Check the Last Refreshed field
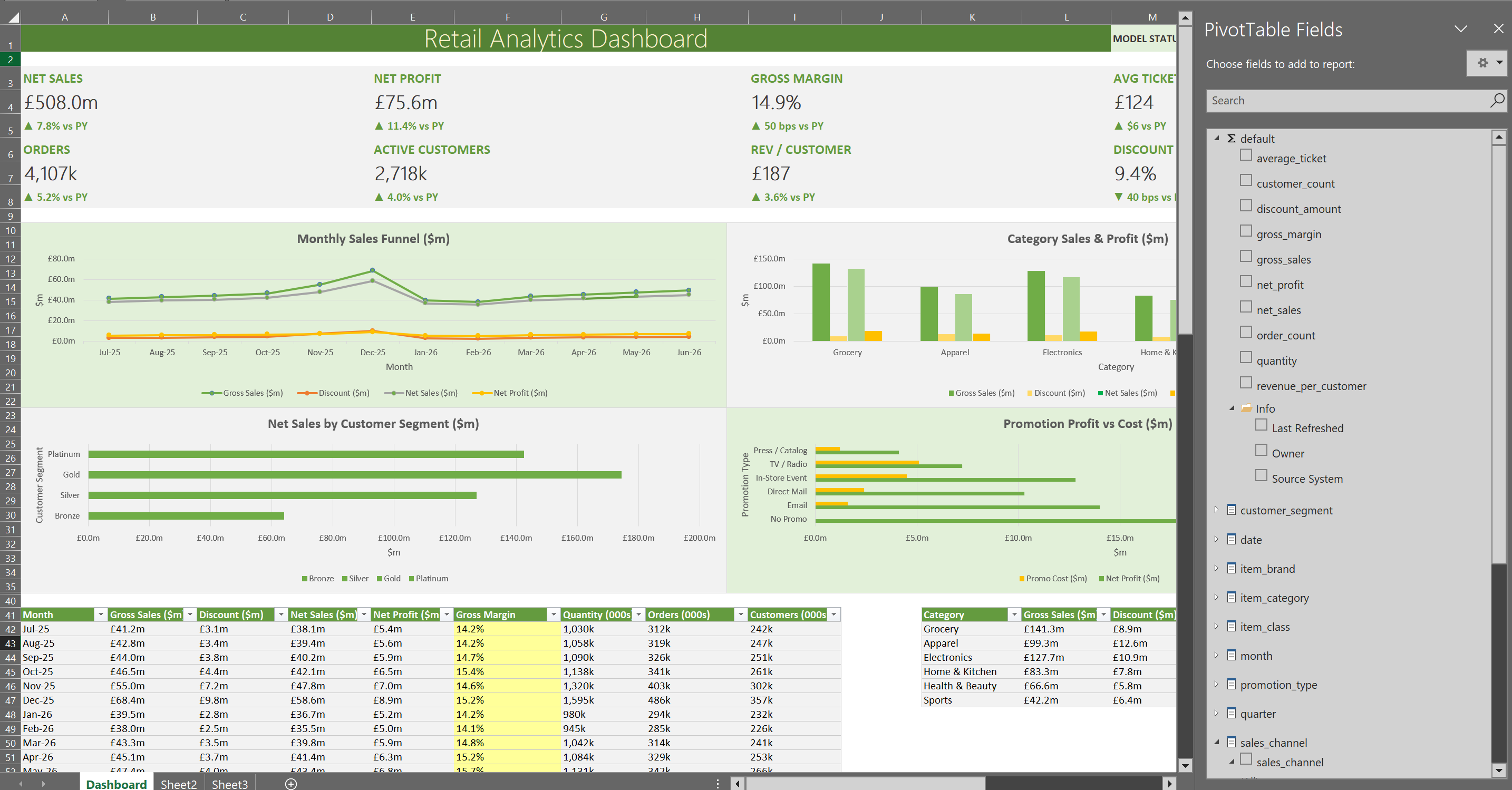This screenshot has height=790, width=1512. pyautogui.click(x=1261, y=425)
